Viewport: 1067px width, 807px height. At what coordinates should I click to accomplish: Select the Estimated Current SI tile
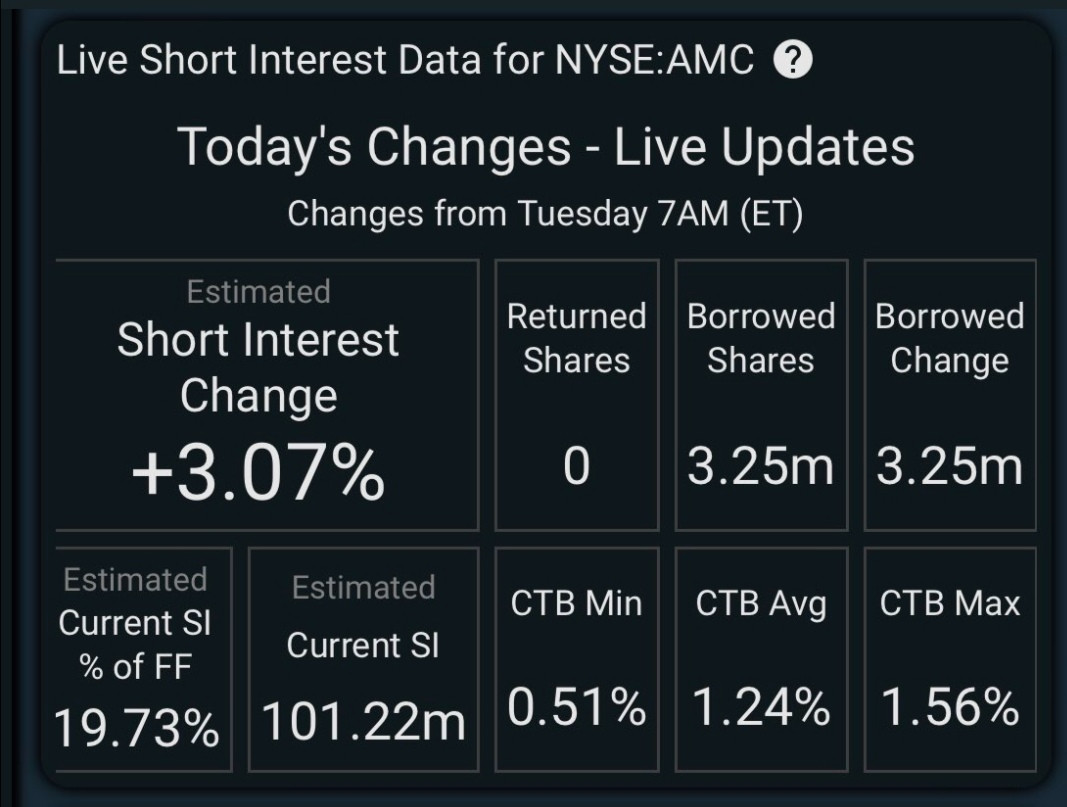pyautogui.click(x=364, y=657)
